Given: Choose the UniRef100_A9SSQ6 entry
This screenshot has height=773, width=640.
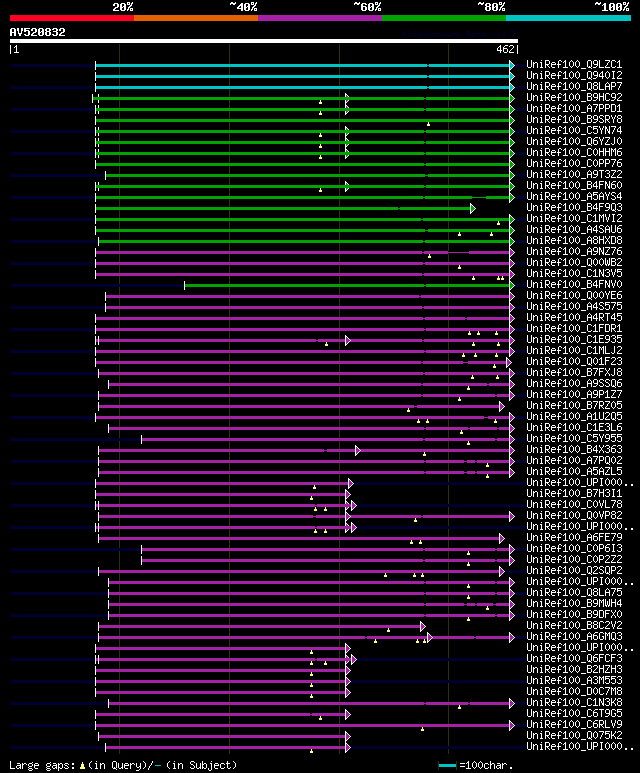Looking at the screenshot, I should point(574,384).
